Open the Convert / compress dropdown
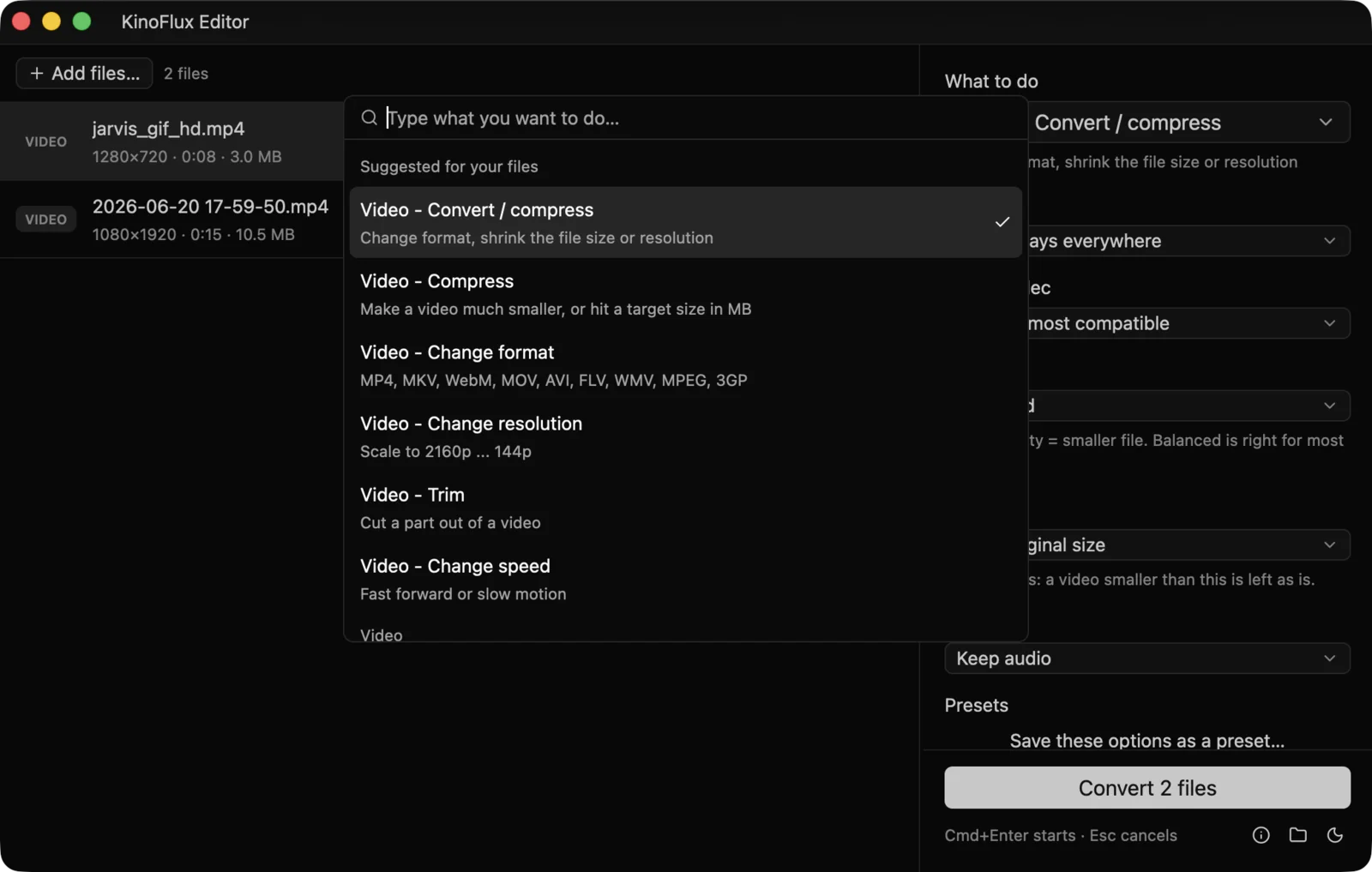The width and height of the screenshot is (1372, 872). [1188, 123]
